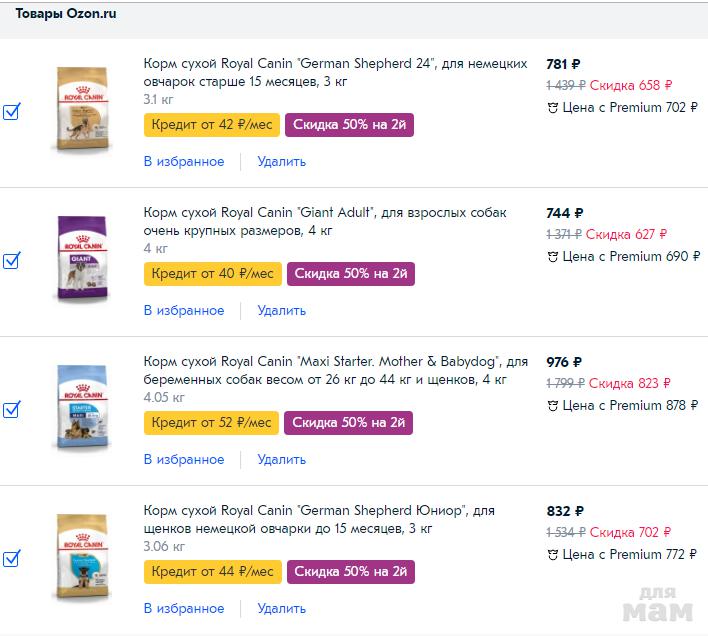Open the German Shepherd 24 product image

click(x=83, y=109)
